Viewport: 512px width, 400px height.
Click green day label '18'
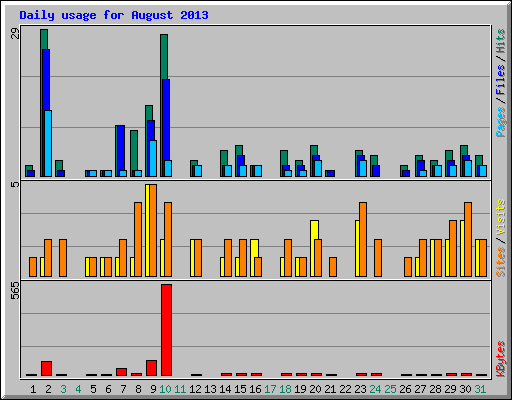285,389
